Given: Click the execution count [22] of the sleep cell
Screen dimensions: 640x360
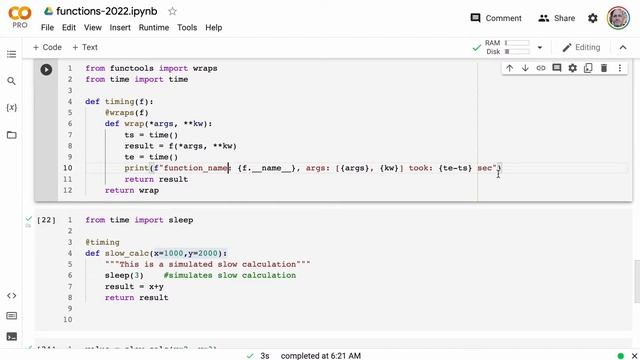Looking at the screenshot, I should (46, 220).
